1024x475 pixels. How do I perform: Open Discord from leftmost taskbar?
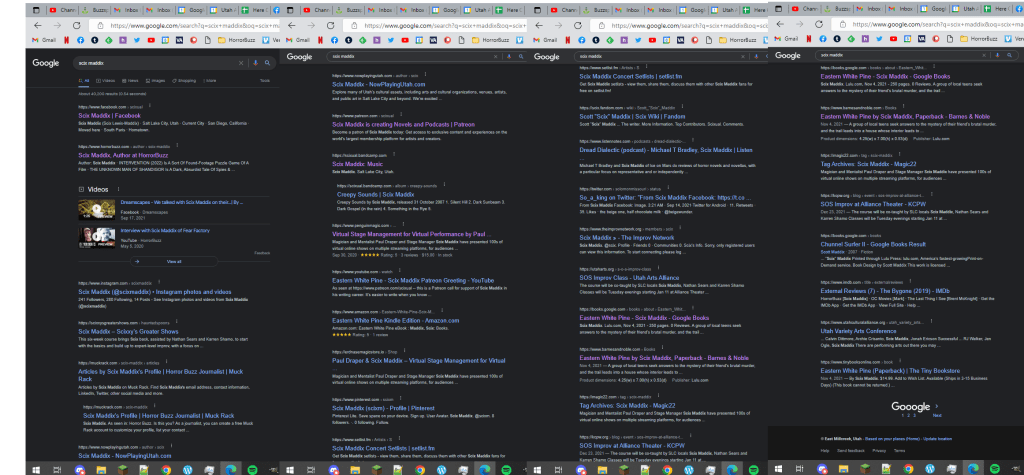click(x=80, y=469)
